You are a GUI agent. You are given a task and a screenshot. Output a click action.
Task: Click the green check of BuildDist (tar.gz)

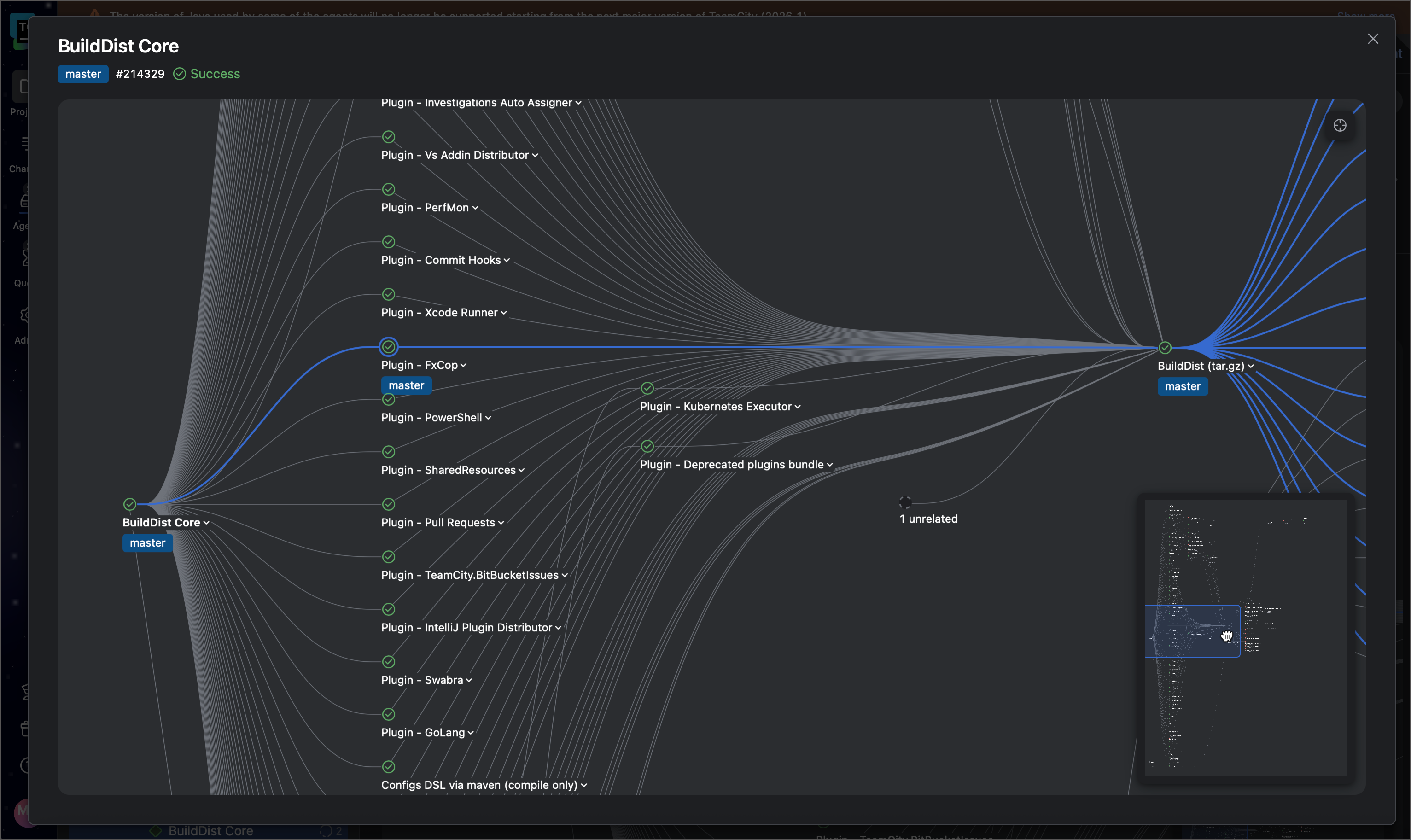[1165, 347]
